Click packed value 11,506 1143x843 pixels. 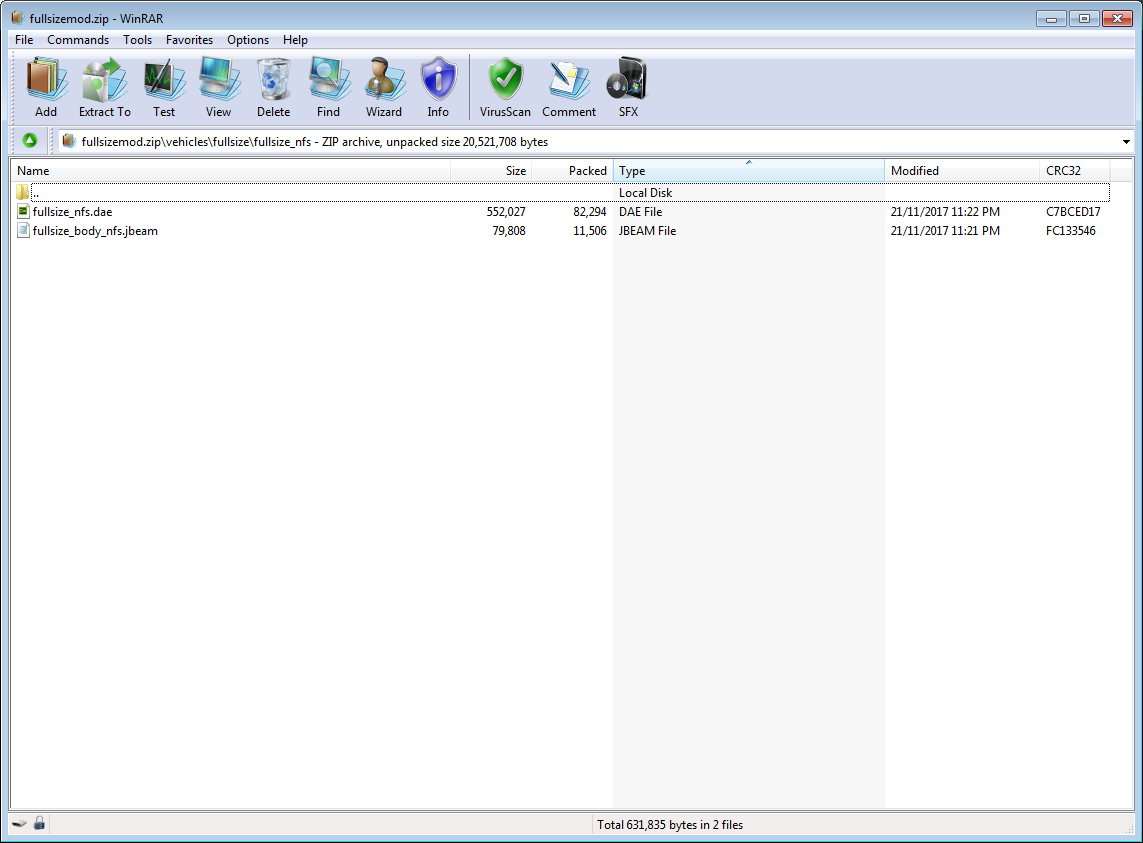(590, 230)
